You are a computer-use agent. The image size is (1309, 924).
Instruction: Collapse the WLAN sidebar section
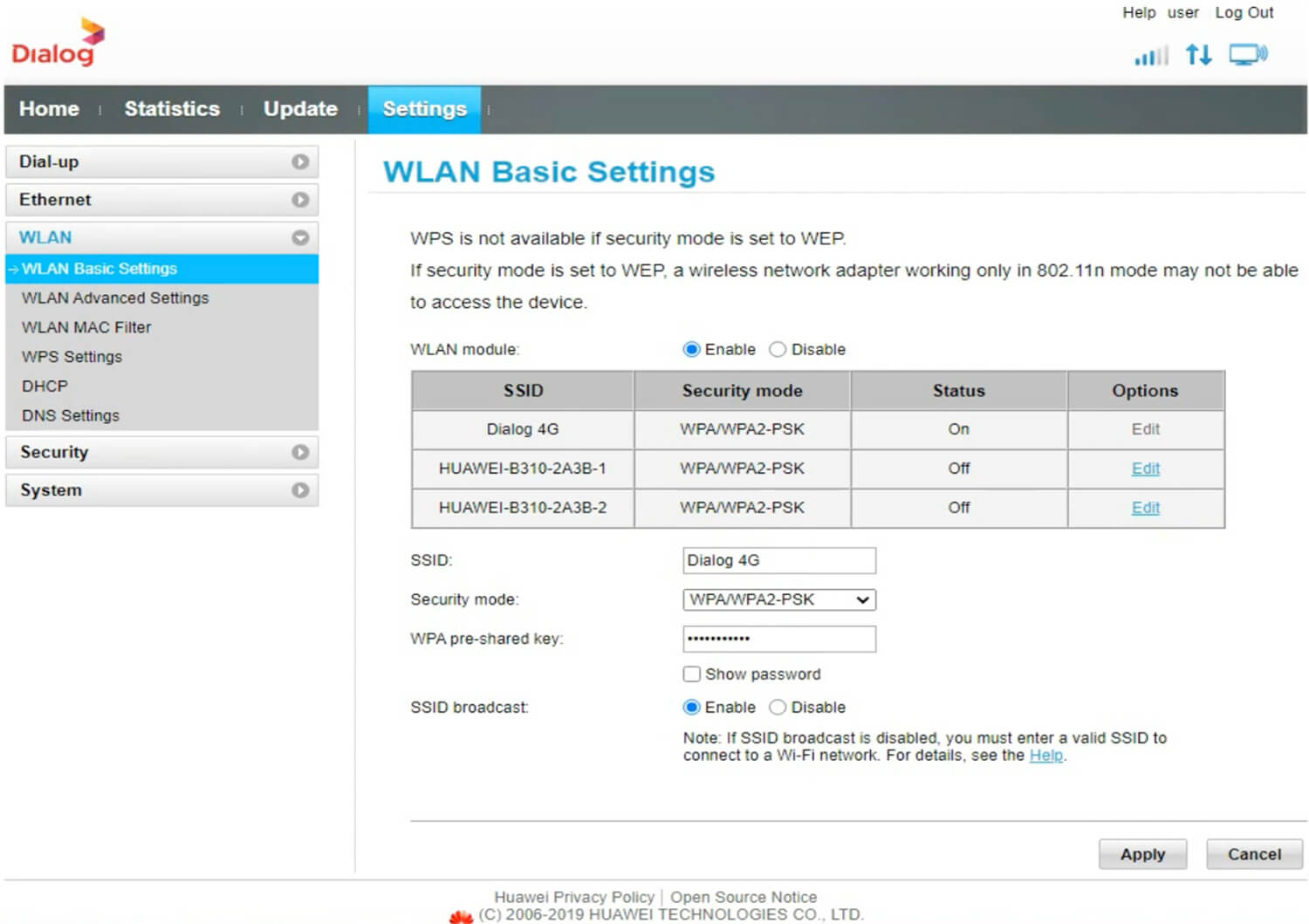click(300, 237)
